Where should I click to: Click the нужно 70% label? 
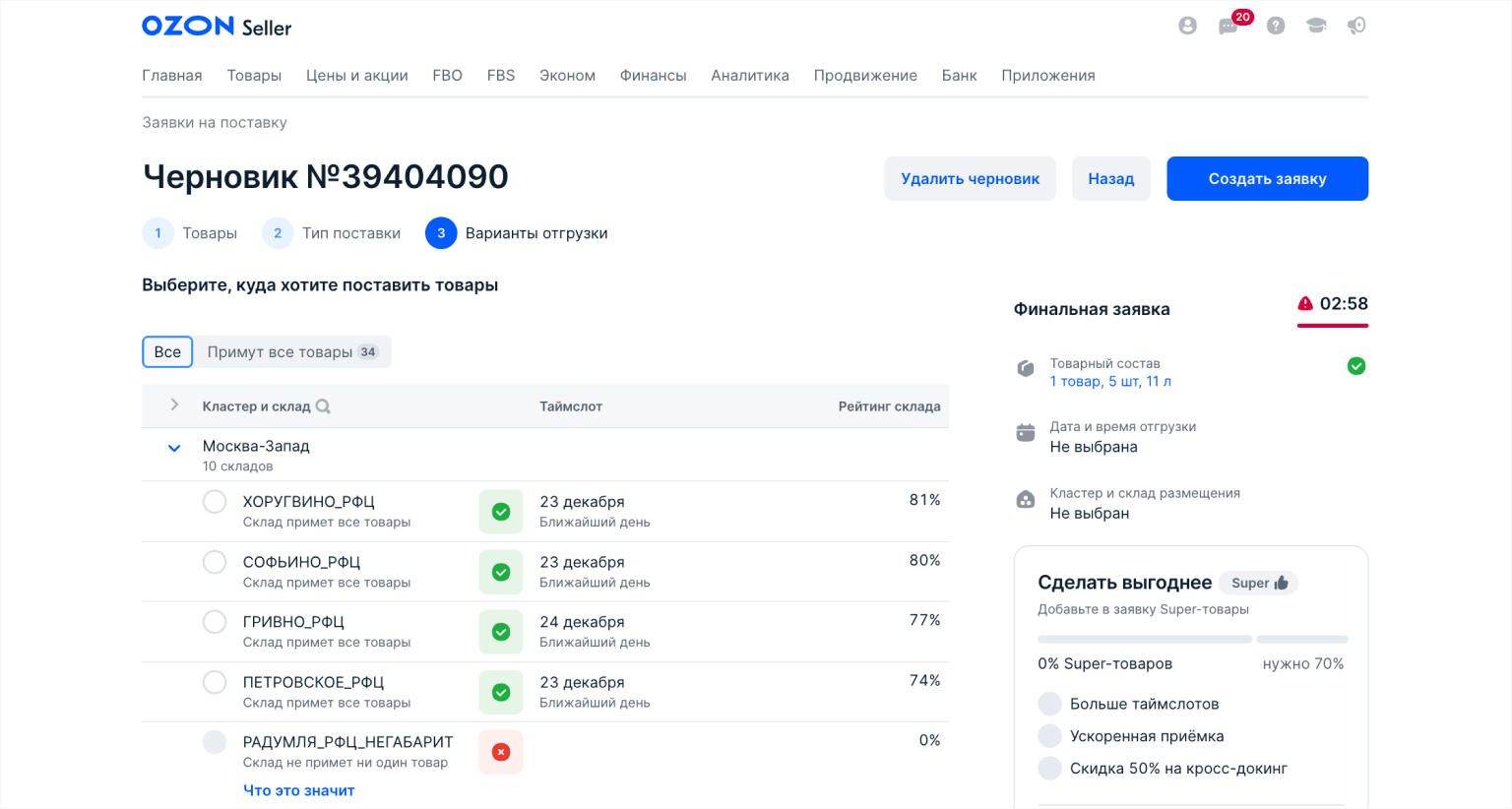click(x=1303, y=664)
